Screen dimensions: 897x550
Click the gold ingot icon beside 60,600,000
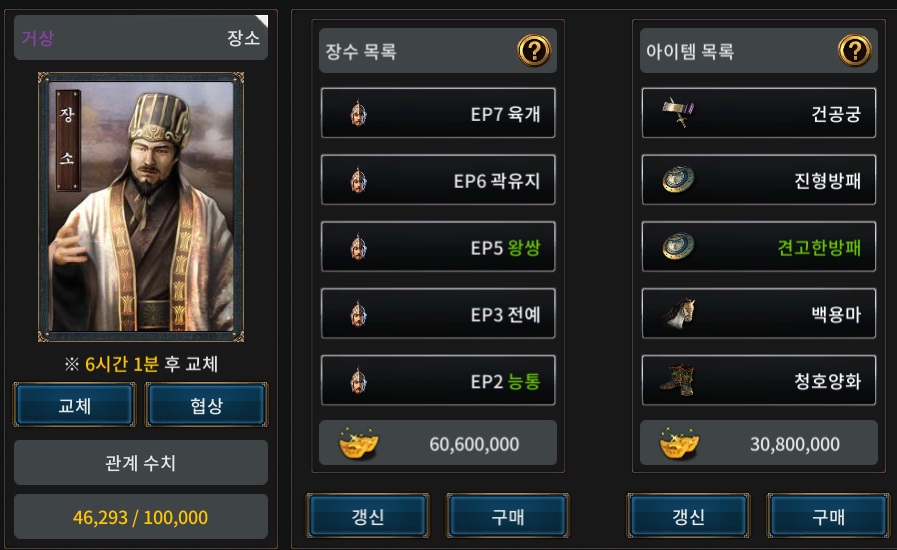pyautogui.click(x=358, y=443)
